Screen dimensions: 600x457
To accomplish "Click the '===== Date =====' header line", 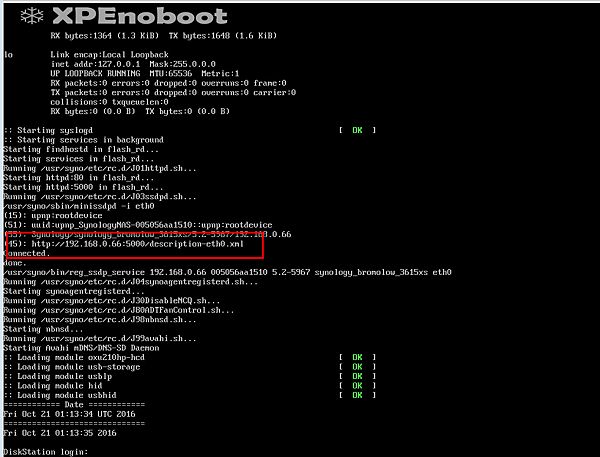I will [x=74, y=405].
